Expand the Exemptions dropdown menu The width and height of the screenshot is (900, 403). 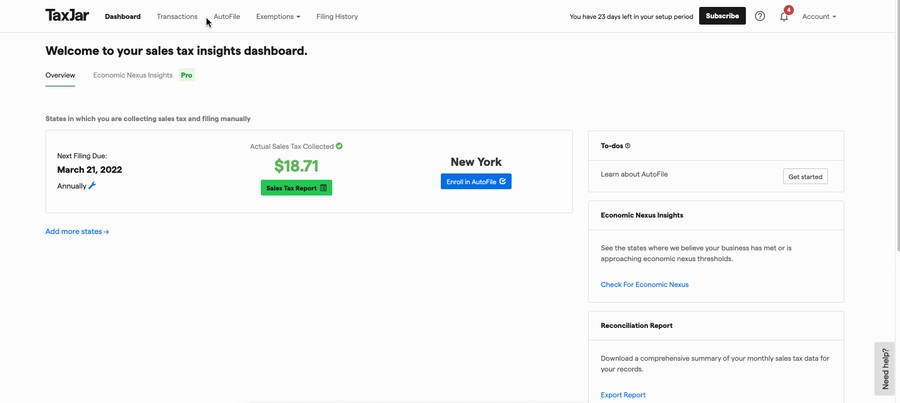coord(277,17)
